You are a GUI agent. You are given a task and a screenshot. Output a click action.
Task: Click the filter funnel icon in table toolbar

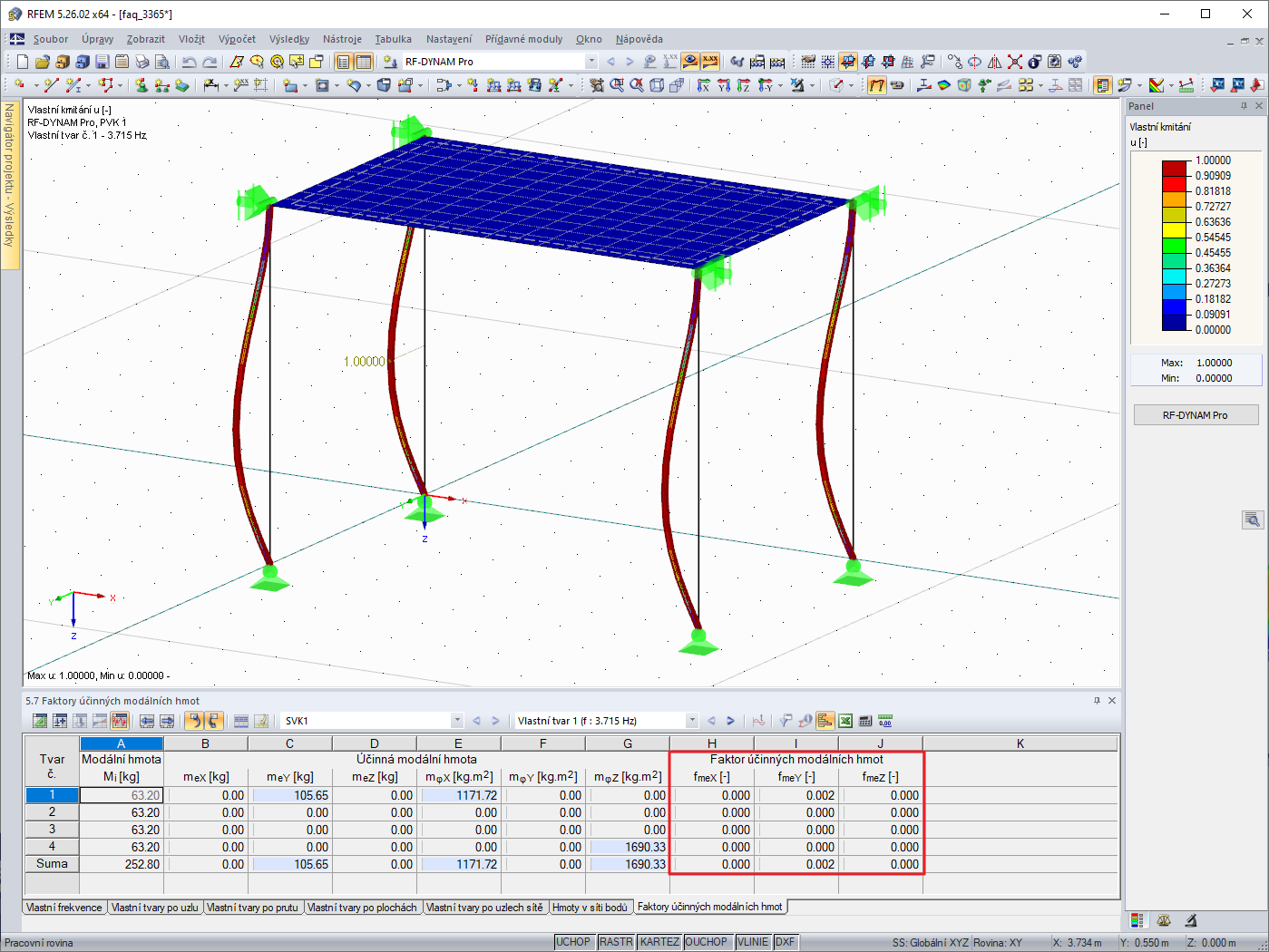point(786,721)
